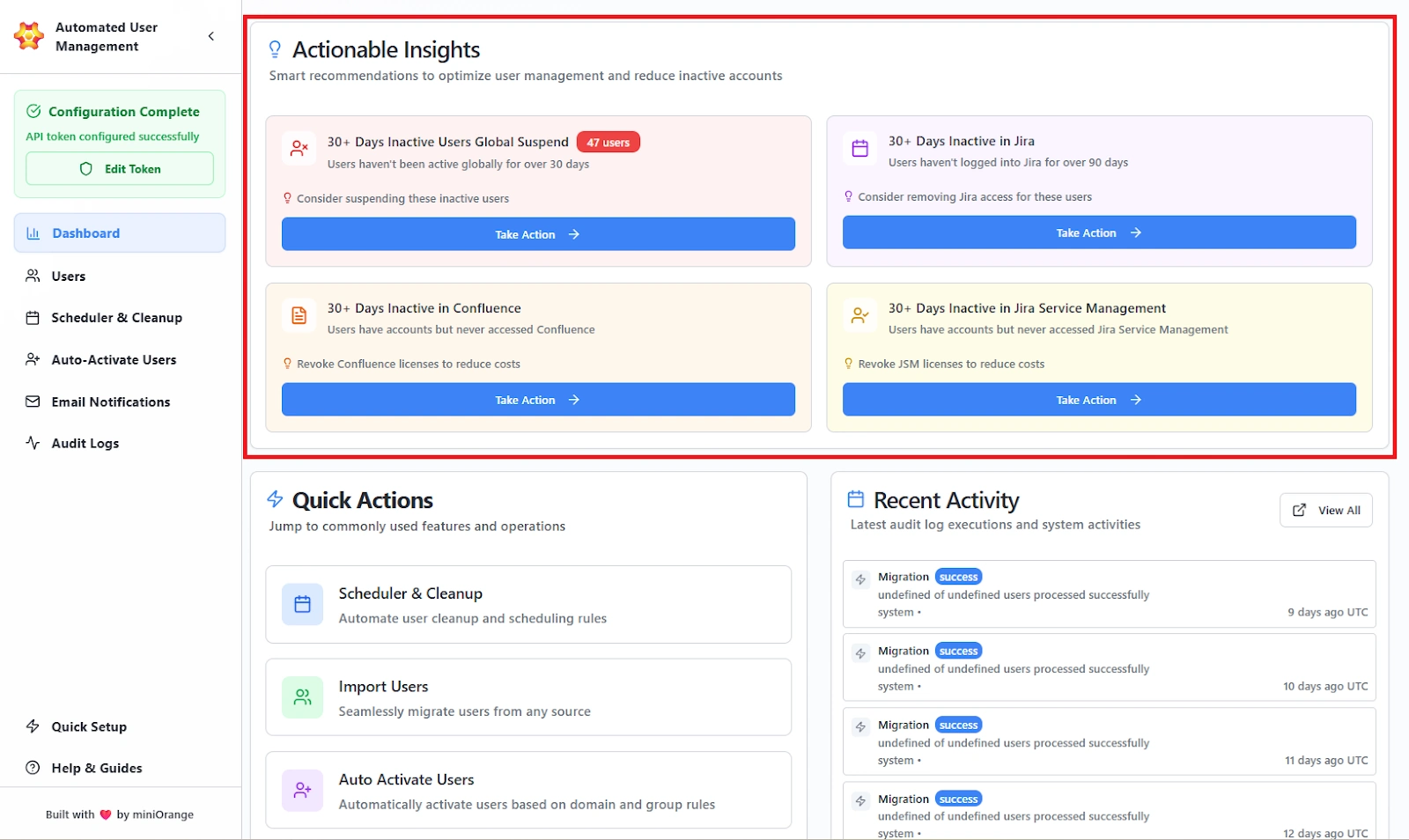The width and height of the screenshot is (1409, 840).
Task: Click the lightning bolt icon beside Quick Actions
Action: tap(276, 499)
